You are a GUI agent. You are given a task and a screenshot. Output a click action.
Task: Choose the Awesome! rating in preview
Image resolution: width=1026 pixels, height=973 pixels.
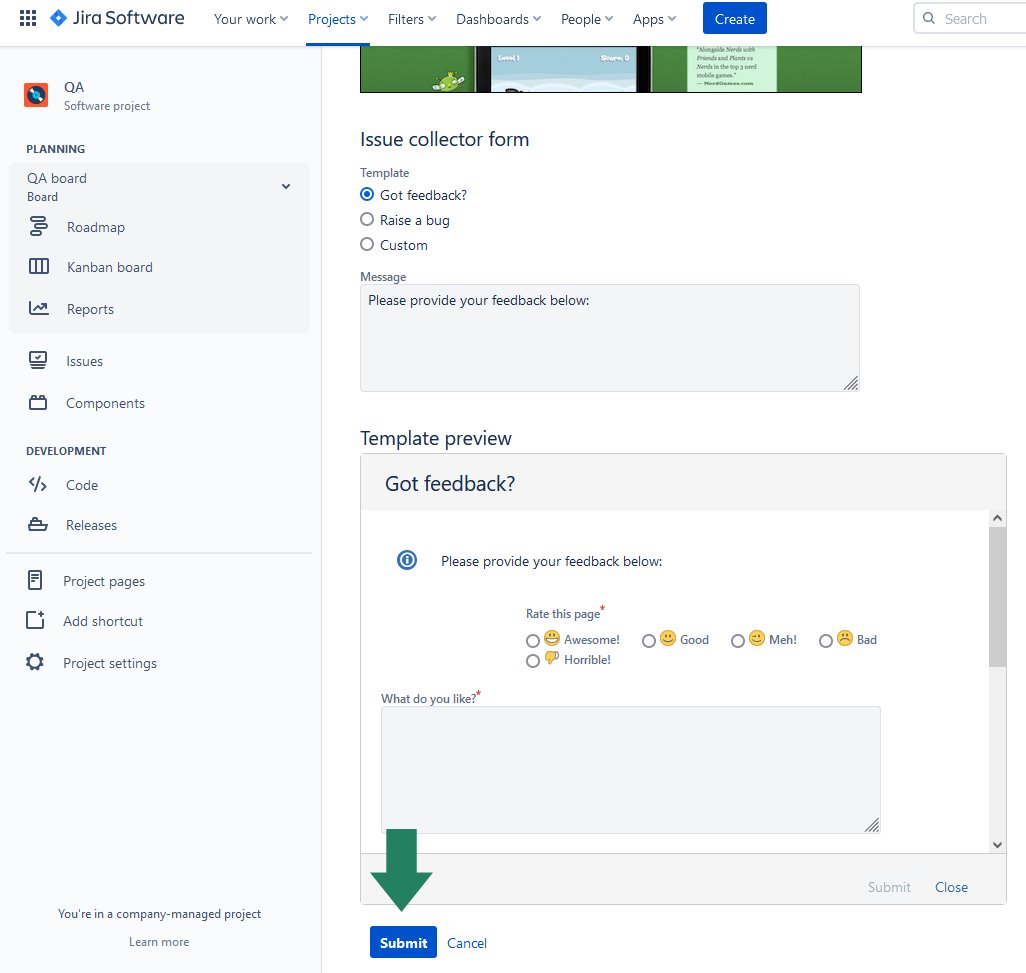coord(533,640)
